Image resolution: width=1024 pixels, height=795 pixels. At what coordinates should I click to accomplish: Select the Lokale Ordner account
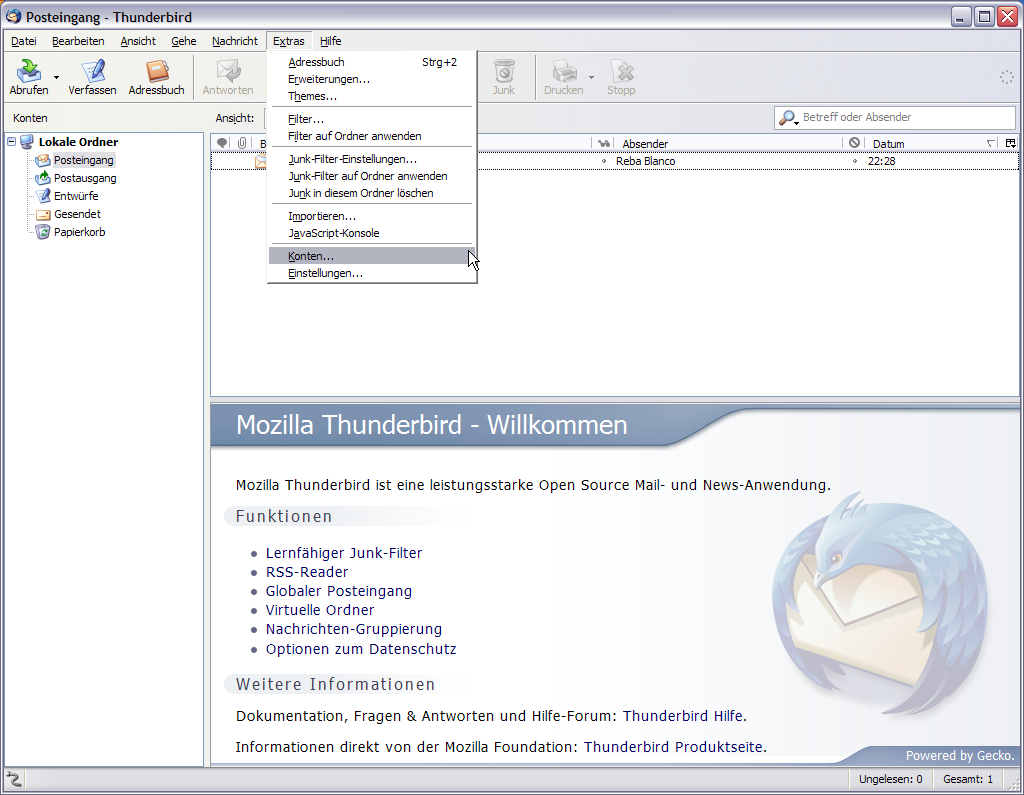point(78,142)
